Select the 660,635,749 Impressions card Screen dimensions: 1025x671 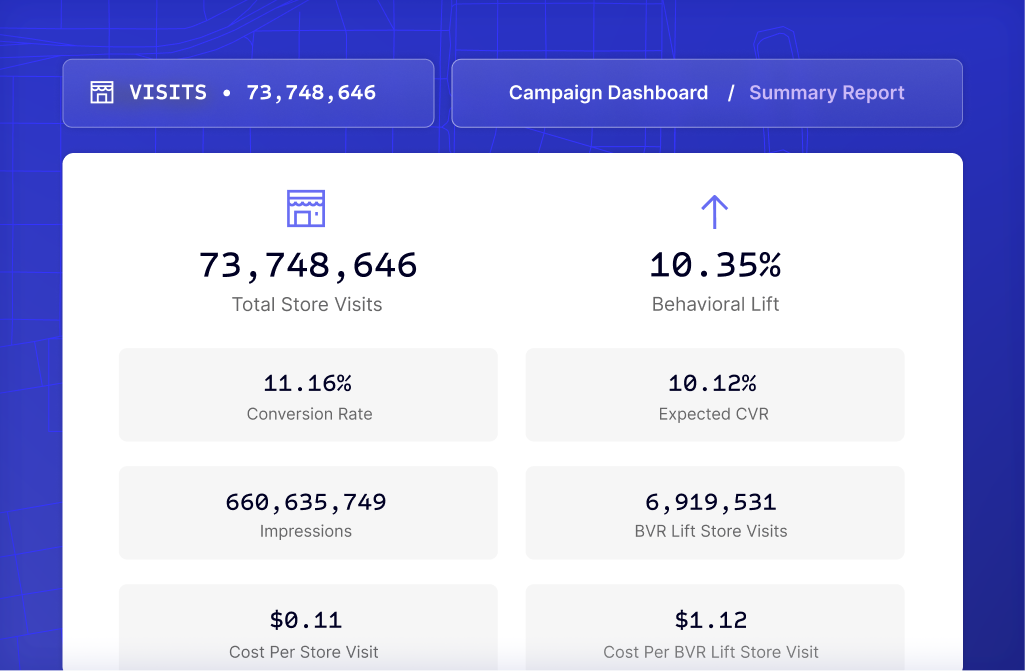[308, 513]
